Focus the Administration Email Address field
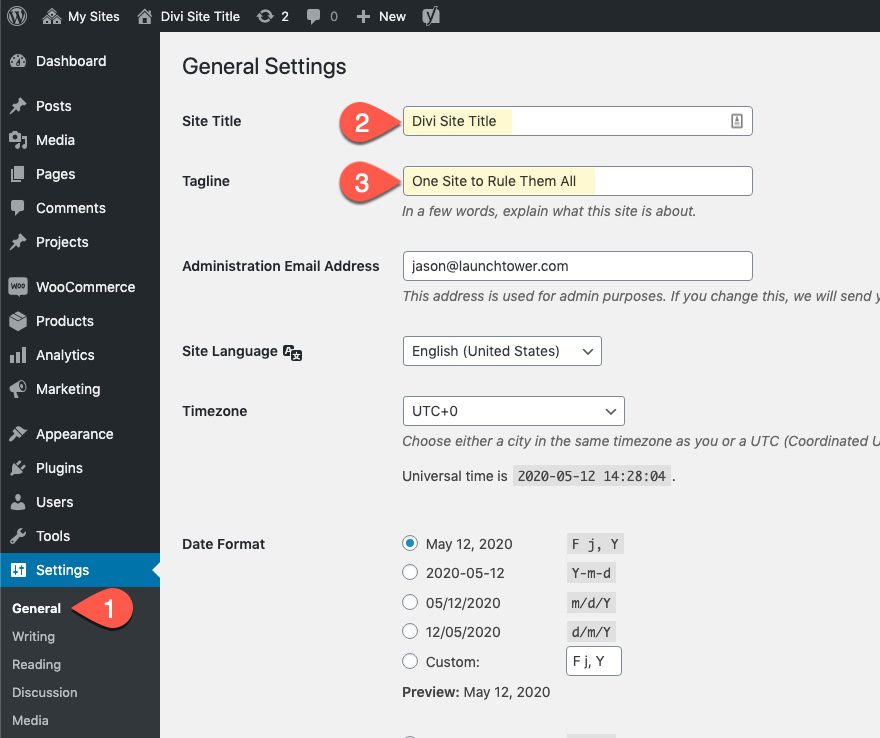Image resolution: width=880 pixels, height=738 pixels. pyautogui.click(x=577, y=266)
